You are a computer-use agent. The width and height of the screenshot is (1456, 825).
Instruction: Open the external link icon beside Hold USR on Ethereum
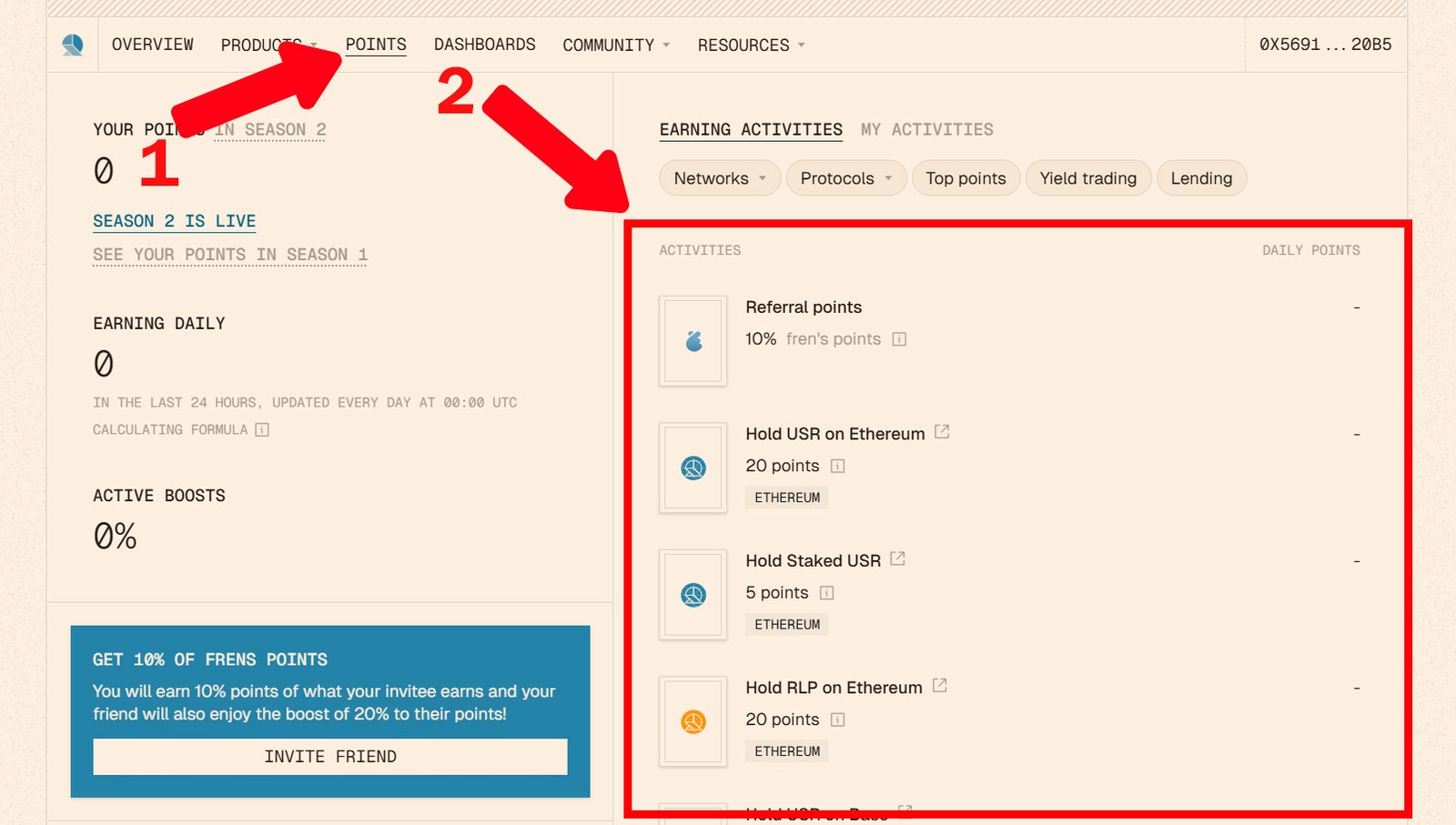tap(942, 432)
